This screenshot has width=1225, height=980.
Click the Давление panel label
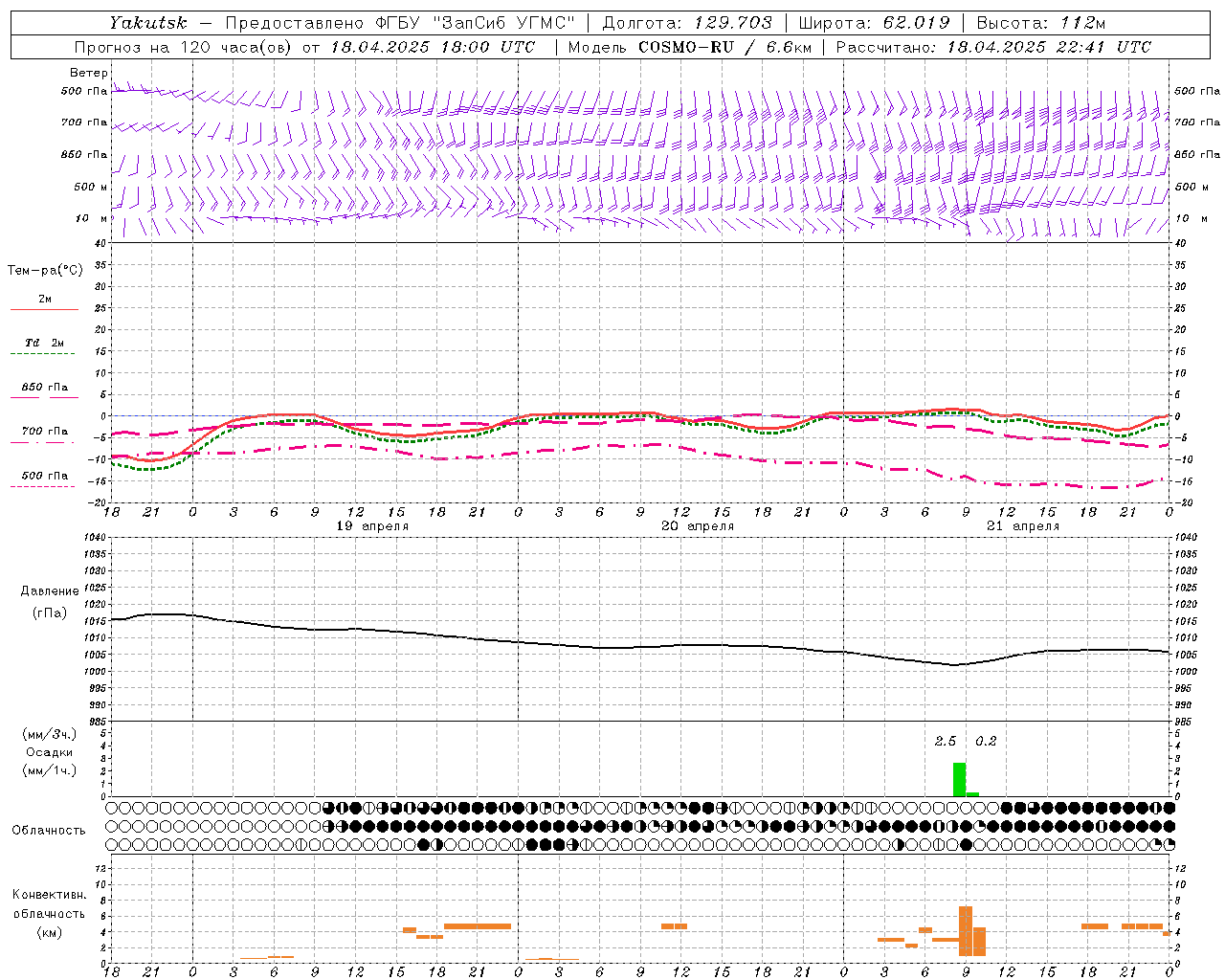(50, 591)
